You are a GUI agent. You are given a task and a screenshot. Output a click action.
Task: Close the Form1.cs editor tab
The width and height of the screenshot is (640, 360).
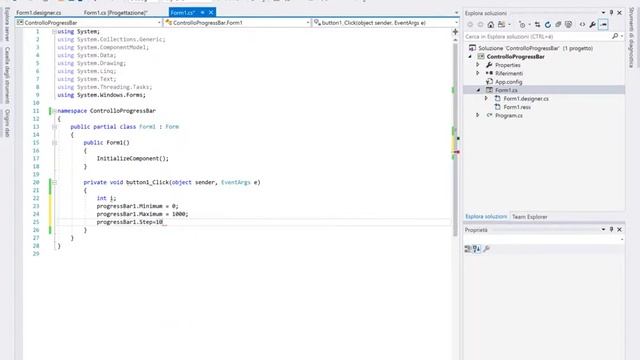tap(211, 13)
